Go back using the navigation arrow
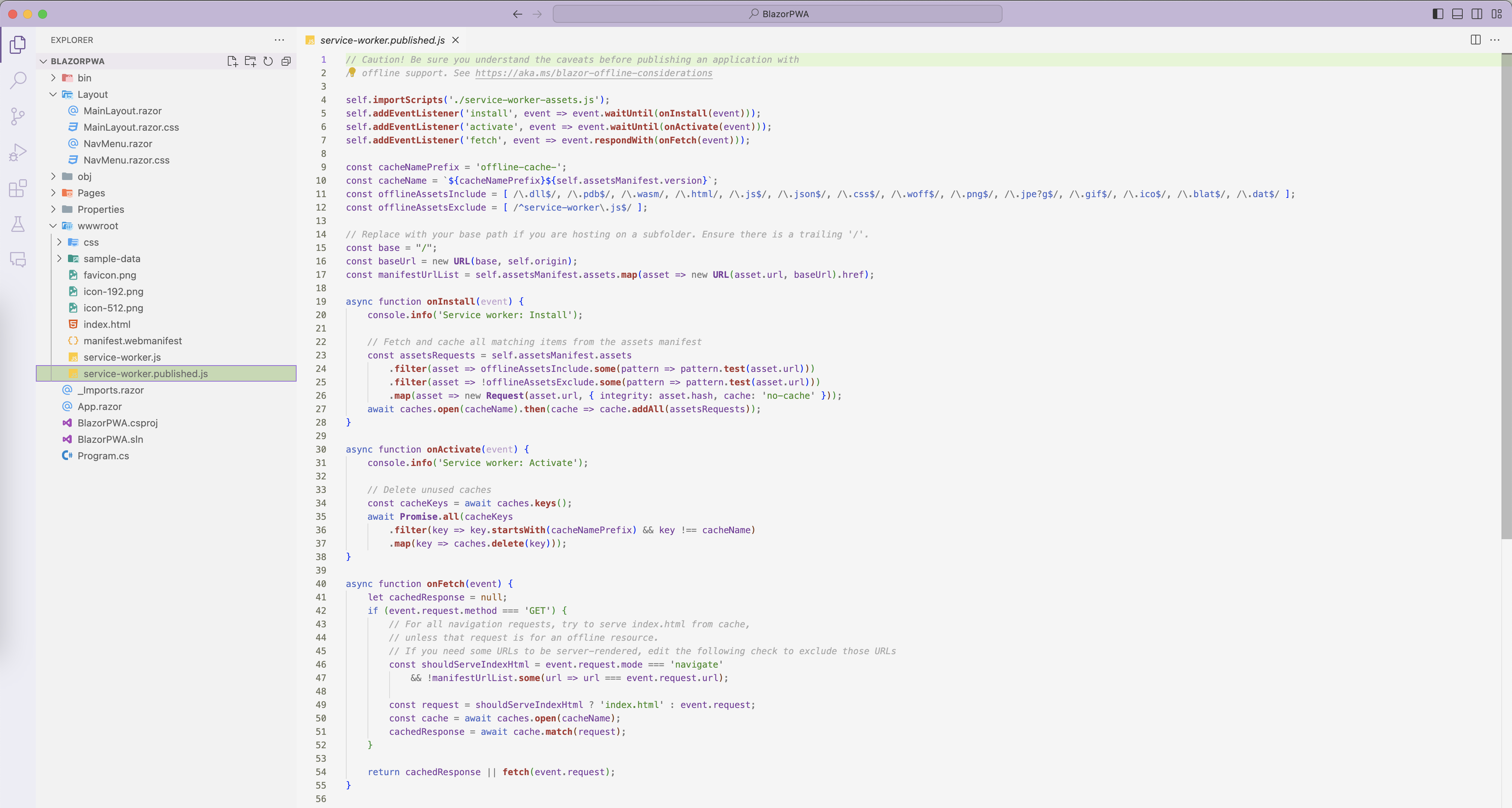Image resolution: width=1512 pixels, height=808 pixels. 517,14
